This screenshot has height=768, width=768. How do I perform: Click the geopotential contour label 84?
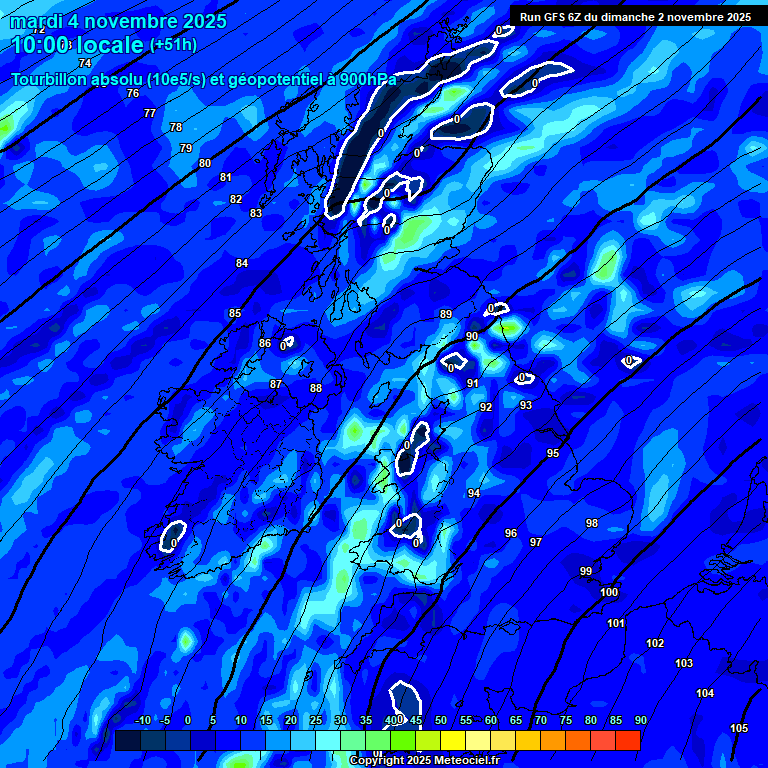pos(242,263)
